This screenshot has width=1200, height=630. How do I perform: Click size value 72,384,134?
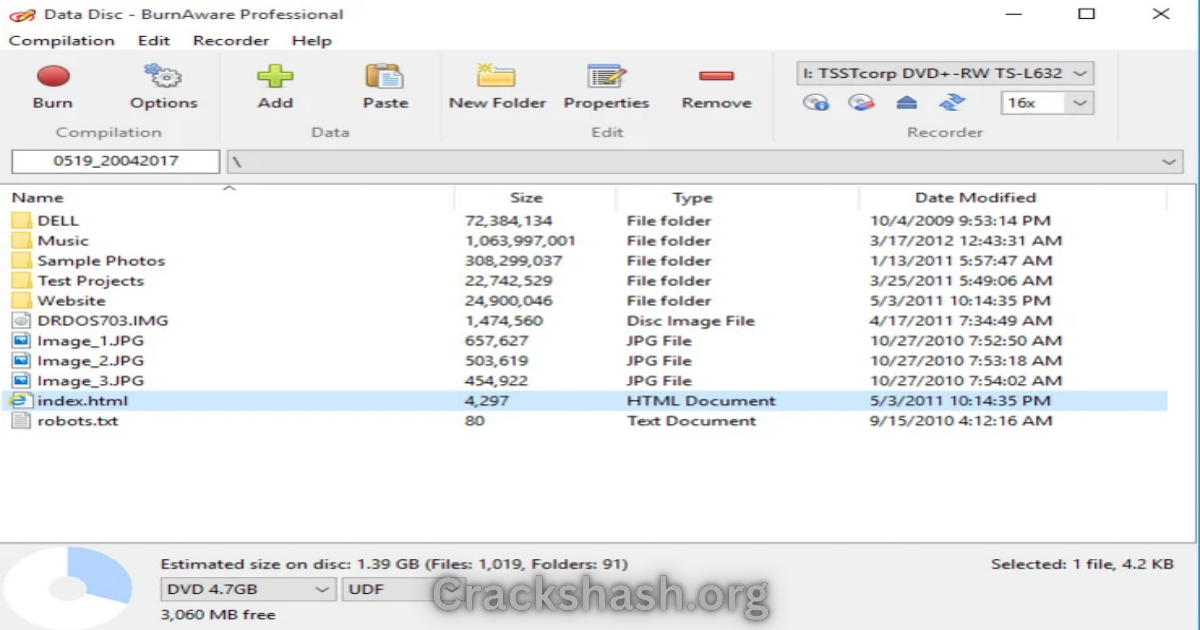509,221
